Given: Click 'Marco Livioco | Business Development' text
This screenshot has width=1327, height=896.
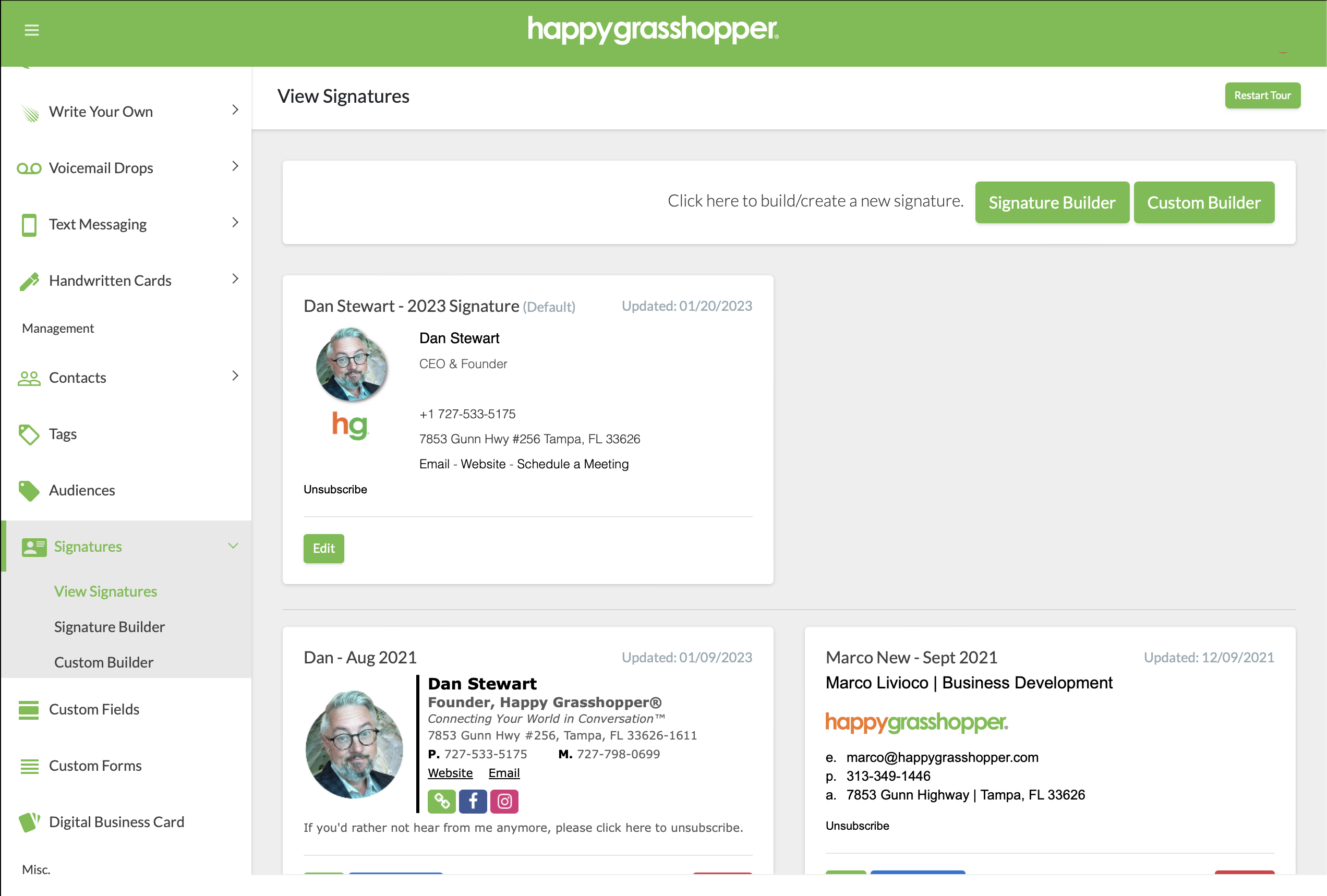Looking at the screenshot, I should coord(969,683).
